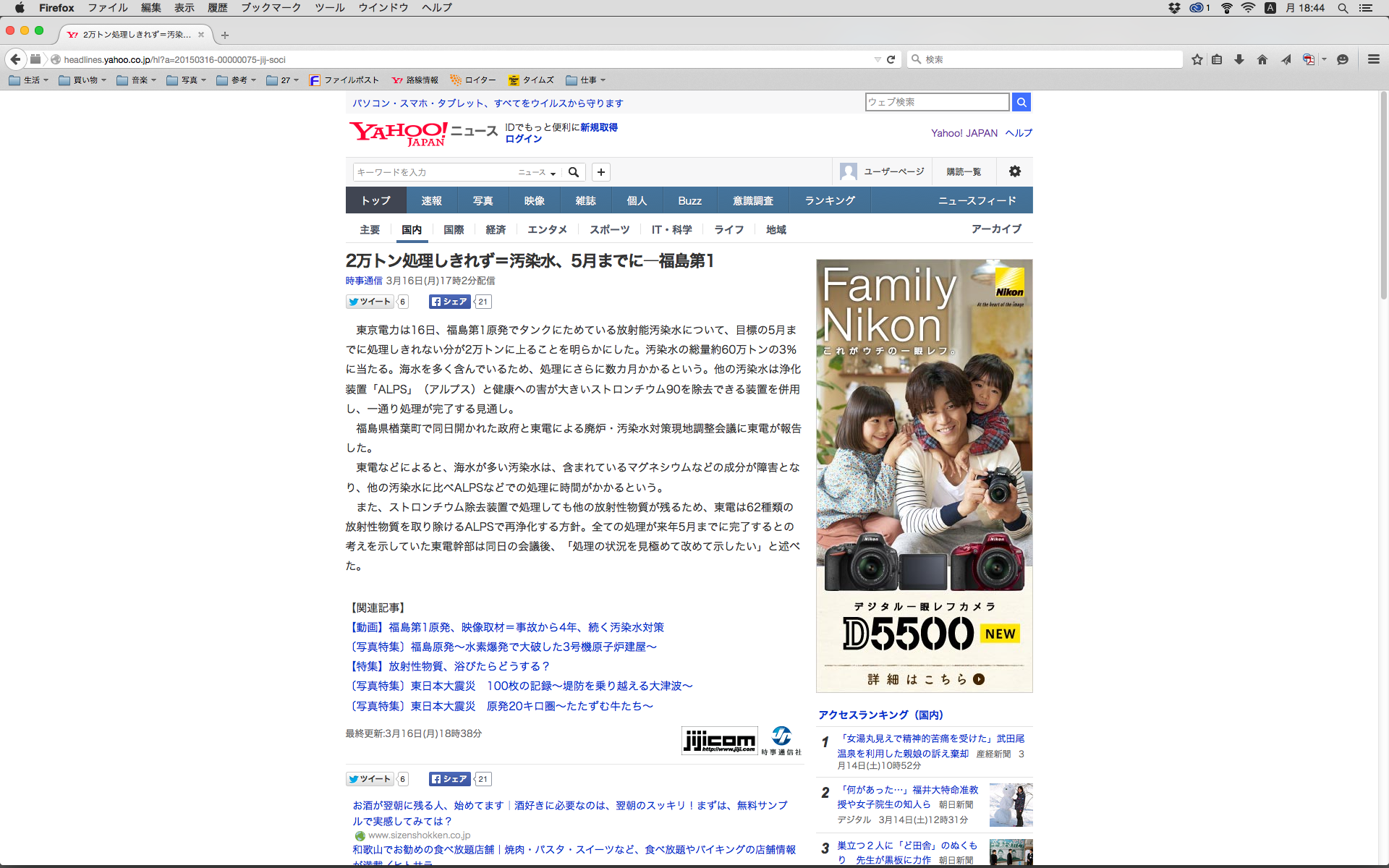This screenshot has height=868, width=1389.
Task: Click the top Facebook share button
Action: click(450, 302)
